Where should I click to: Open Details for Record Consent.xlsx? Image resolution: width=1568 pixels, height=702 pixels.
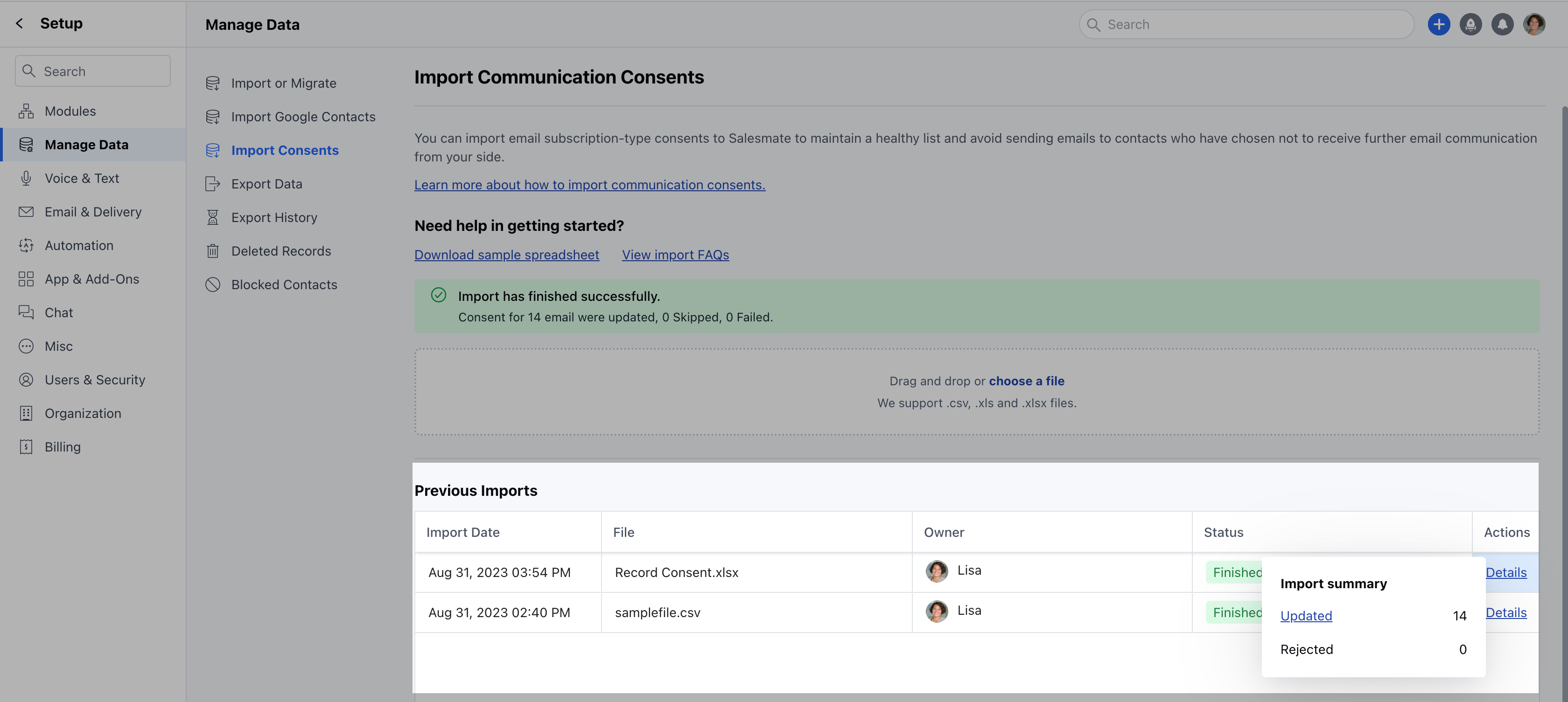(x=1506, y=572)
